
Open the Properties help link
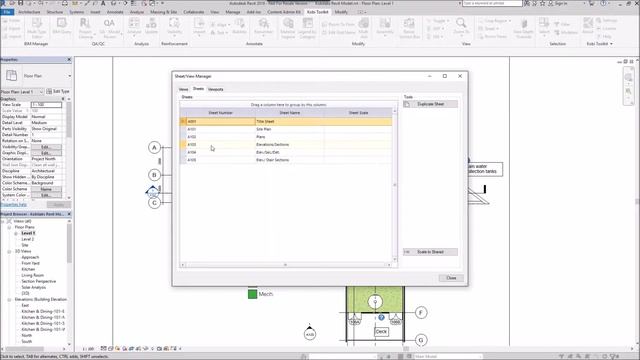click(13, 204)
